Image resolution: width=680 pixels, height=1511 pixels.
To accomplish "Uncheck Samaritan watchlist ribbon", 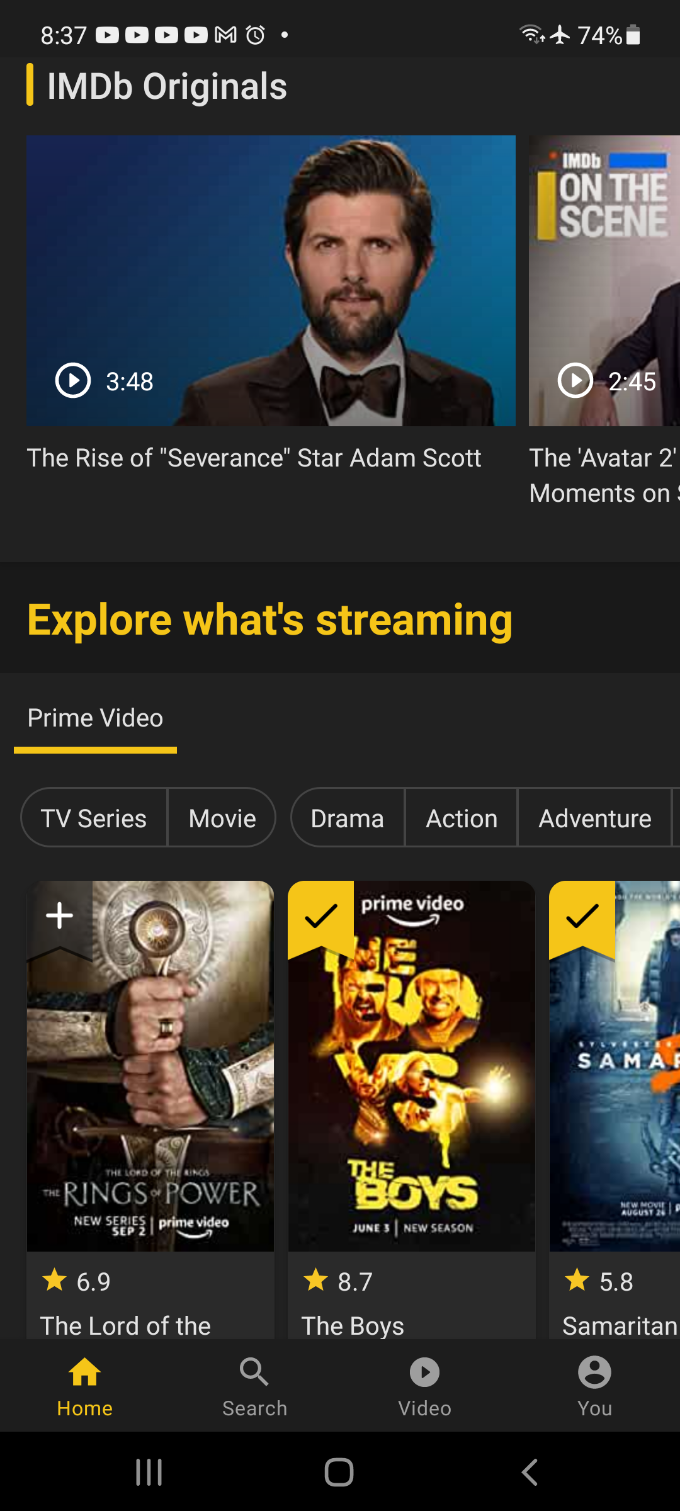I will tap(582, 916).
